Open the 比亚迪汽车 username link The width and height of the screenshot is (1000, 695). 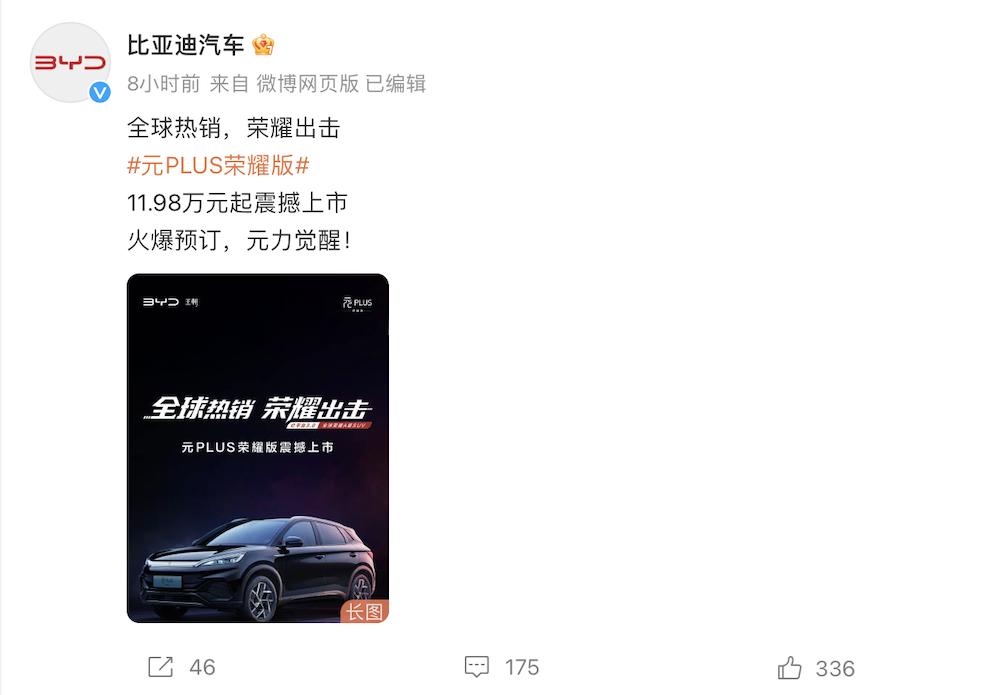[186, 45]
